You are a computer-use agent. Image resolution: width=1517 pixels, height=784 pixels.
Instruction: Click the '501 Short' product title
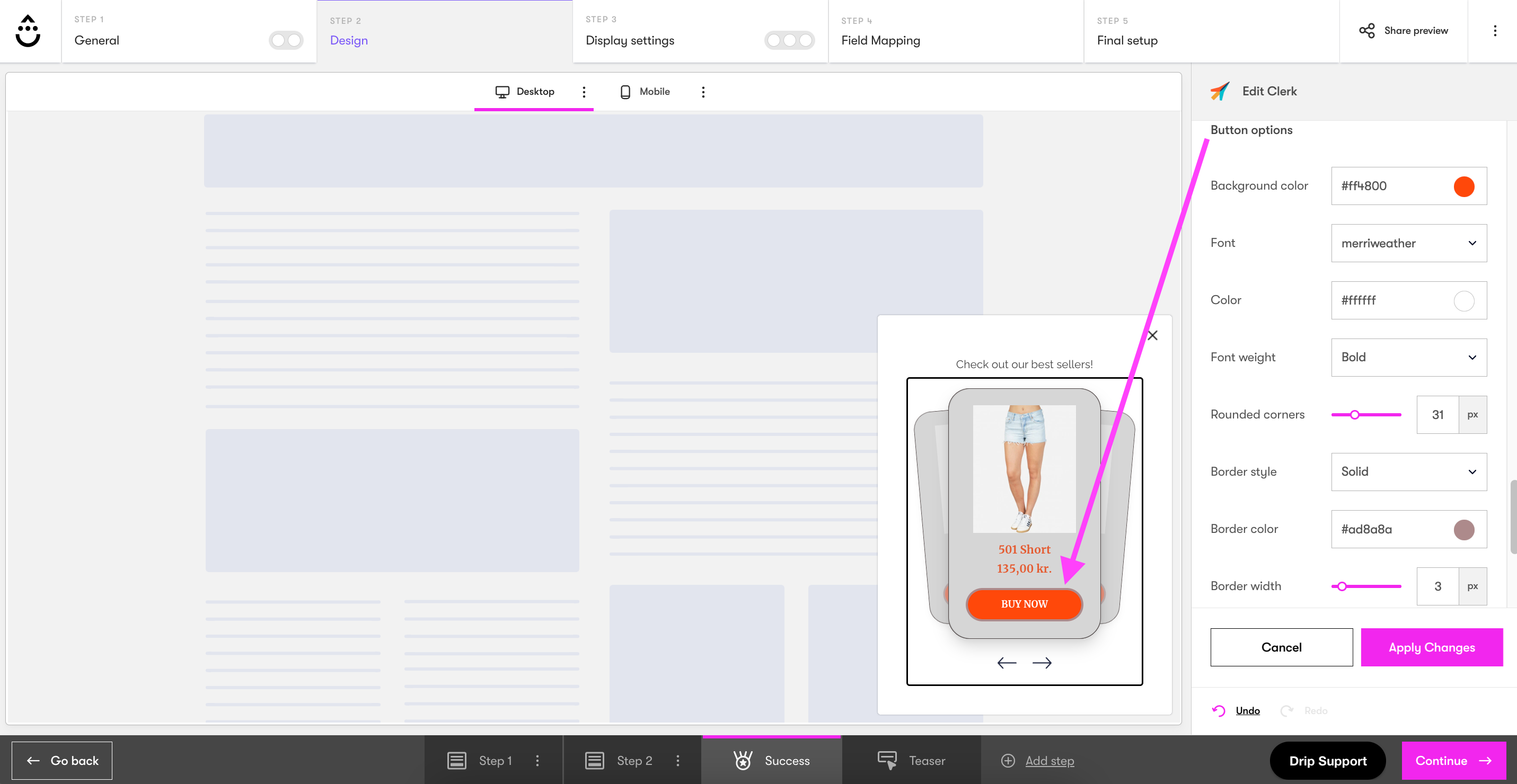(x=1024, y=549)
